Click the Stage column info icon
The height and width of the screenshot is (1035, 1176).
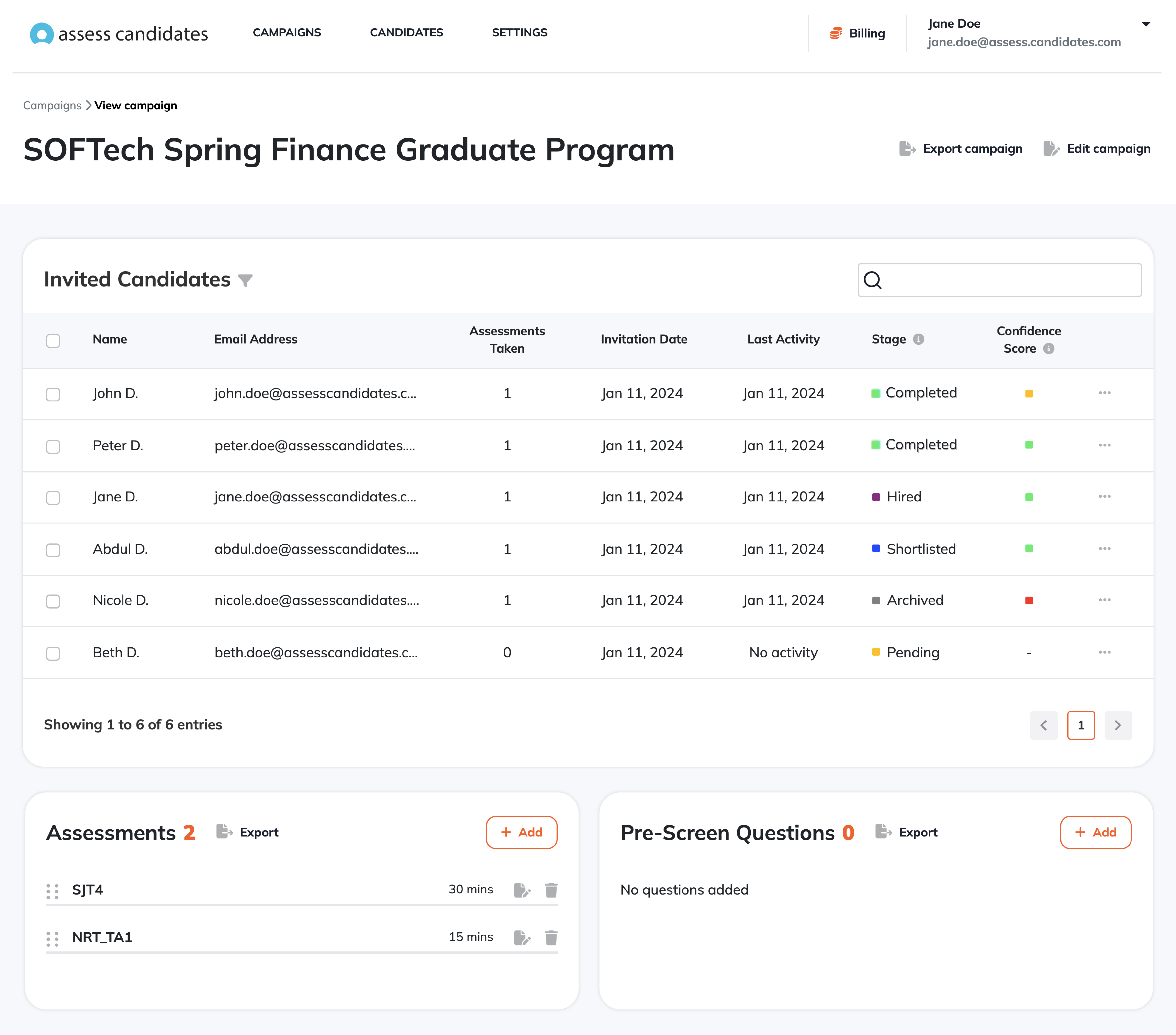click(x=919, y=339)
